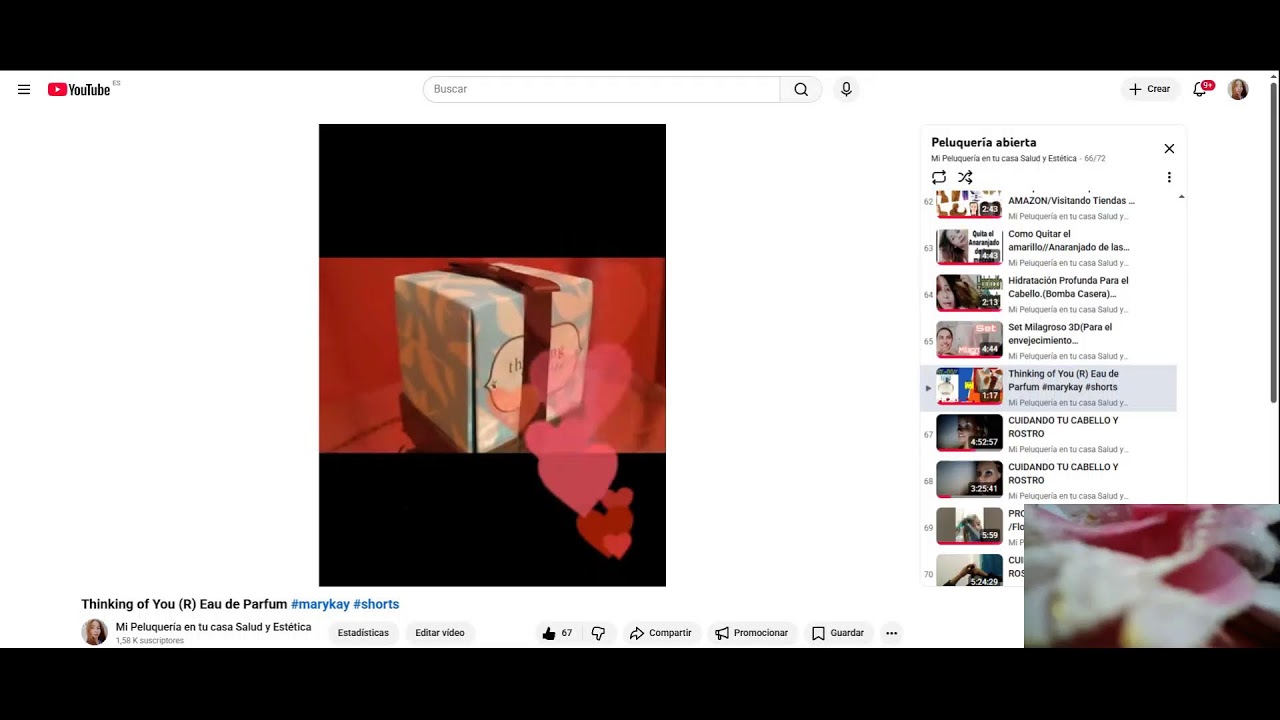Dislike the video with thumbs down
Image resolution: width=1280 pixels, height=720 pixels.
click(x=598, y=633)
